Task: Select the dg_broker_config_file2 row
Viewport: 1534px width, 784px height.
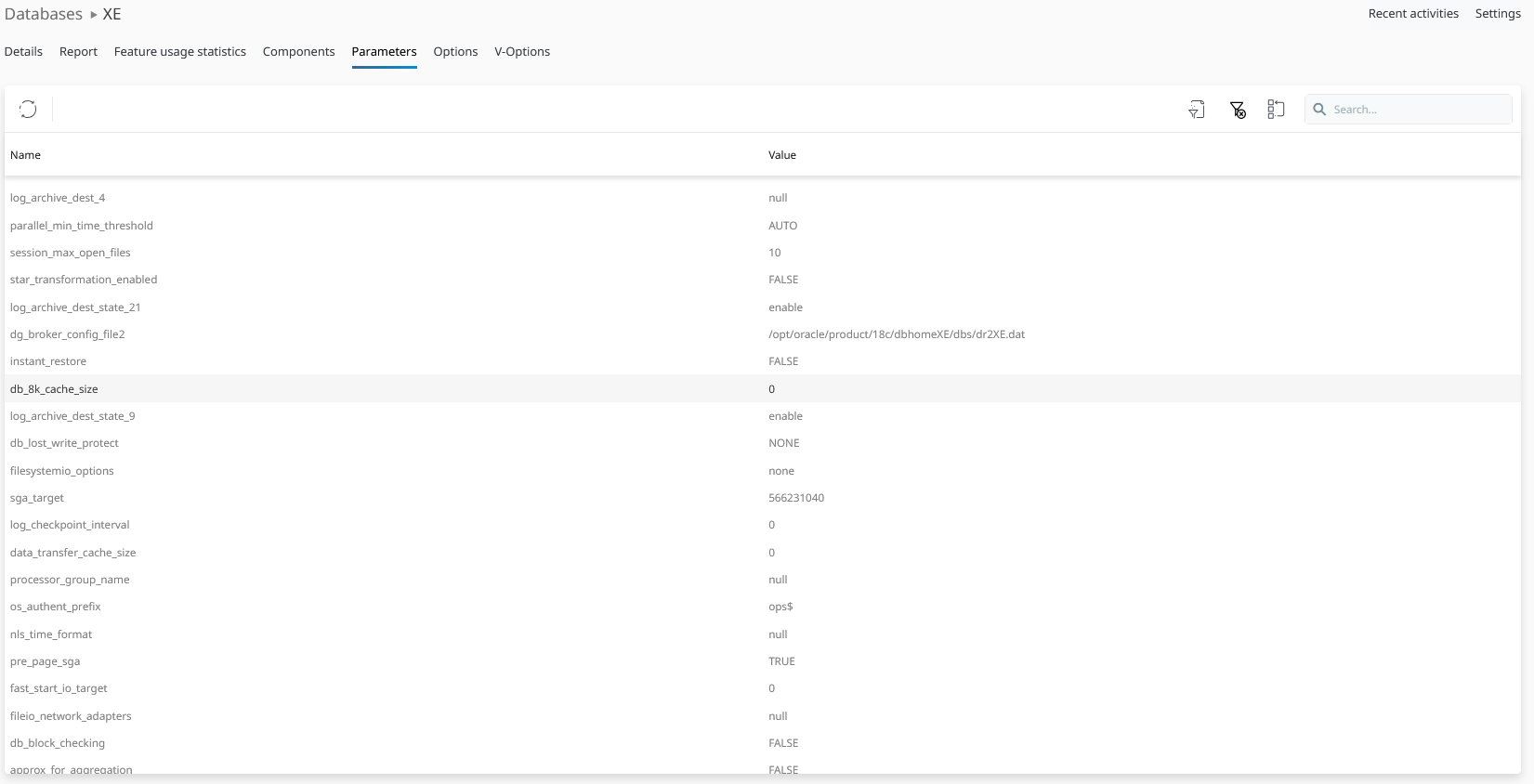Action: point(68,334)
